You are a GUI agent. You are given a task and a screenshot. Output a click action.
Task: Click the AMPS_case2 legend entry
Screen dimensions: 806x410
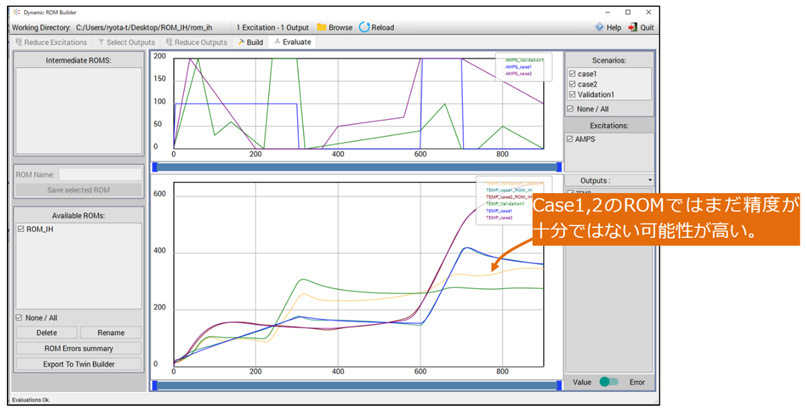[x=518, y=73]
